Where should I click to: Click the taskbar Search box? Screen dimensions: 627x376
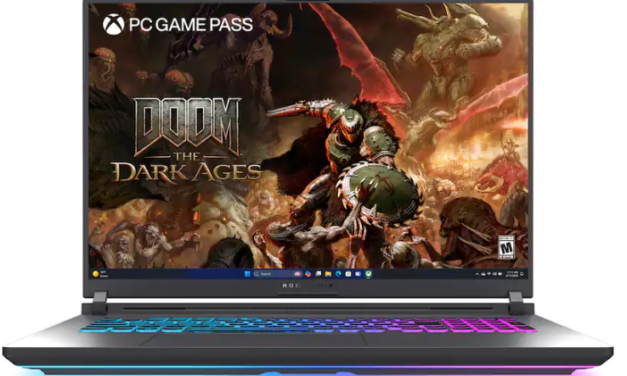(278, 274)
